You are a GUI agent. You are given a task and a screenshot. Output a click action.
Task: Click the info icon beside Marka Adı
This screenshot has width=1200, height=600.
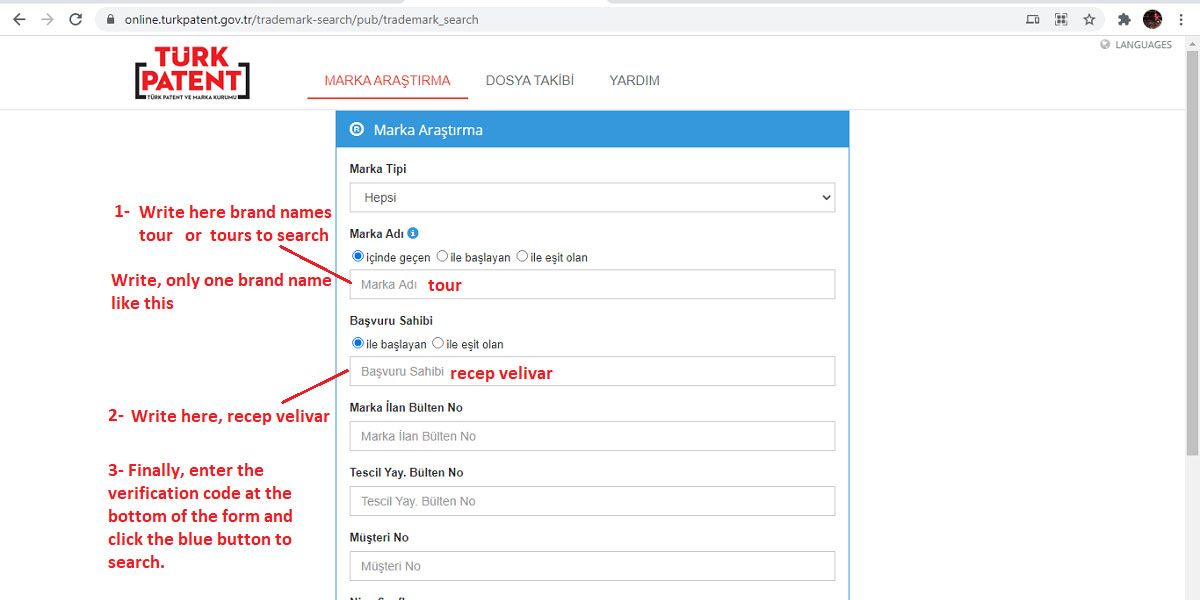(x=413, y=233)
